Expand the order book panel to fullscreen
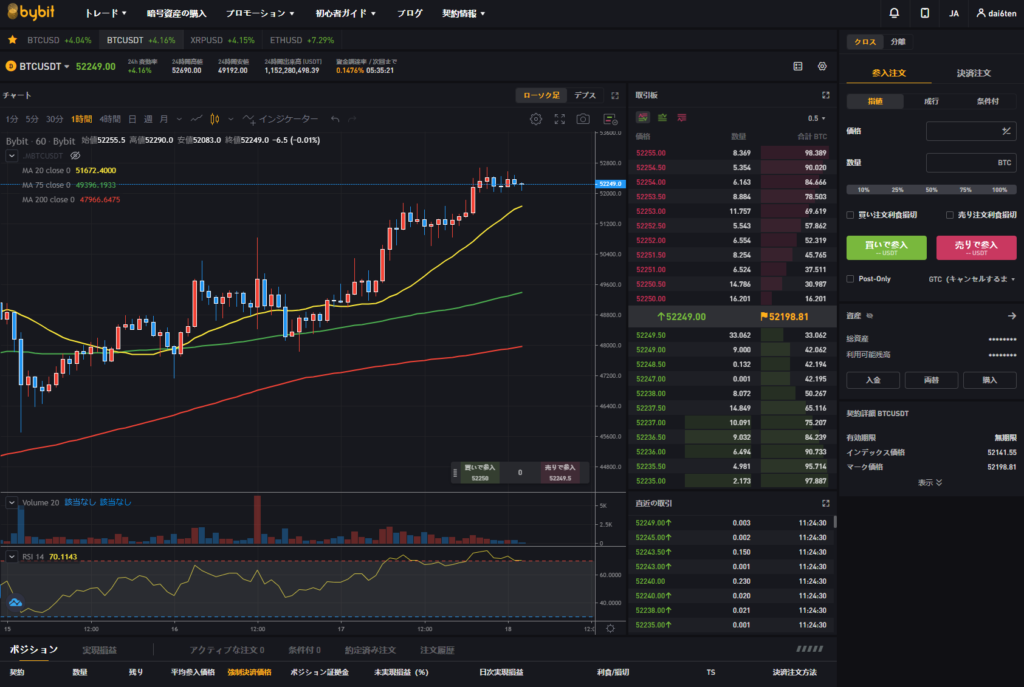Image resolution: width=1024 pixels, height=687 pixels. (x=825, y=95)
